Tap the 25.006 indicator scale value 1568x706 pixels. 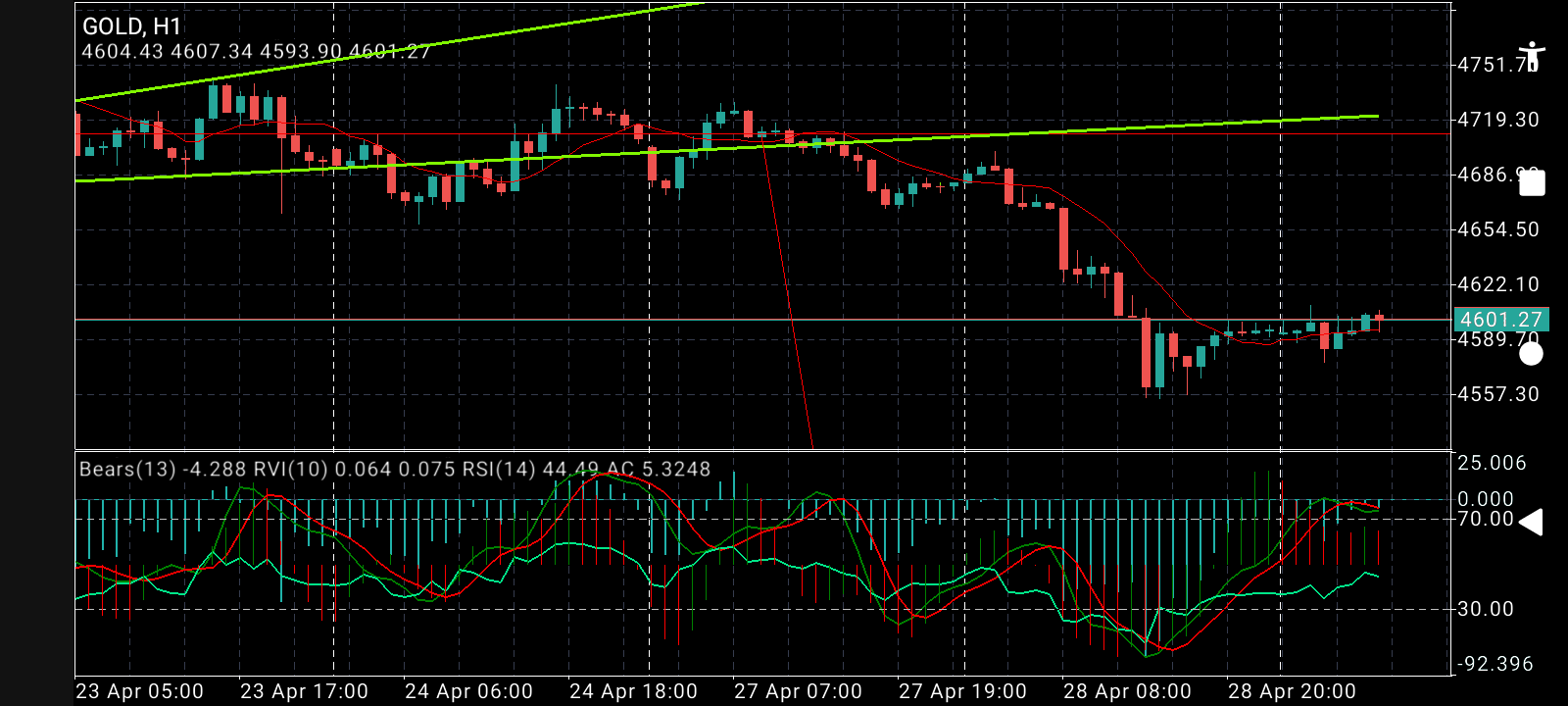1493,463
